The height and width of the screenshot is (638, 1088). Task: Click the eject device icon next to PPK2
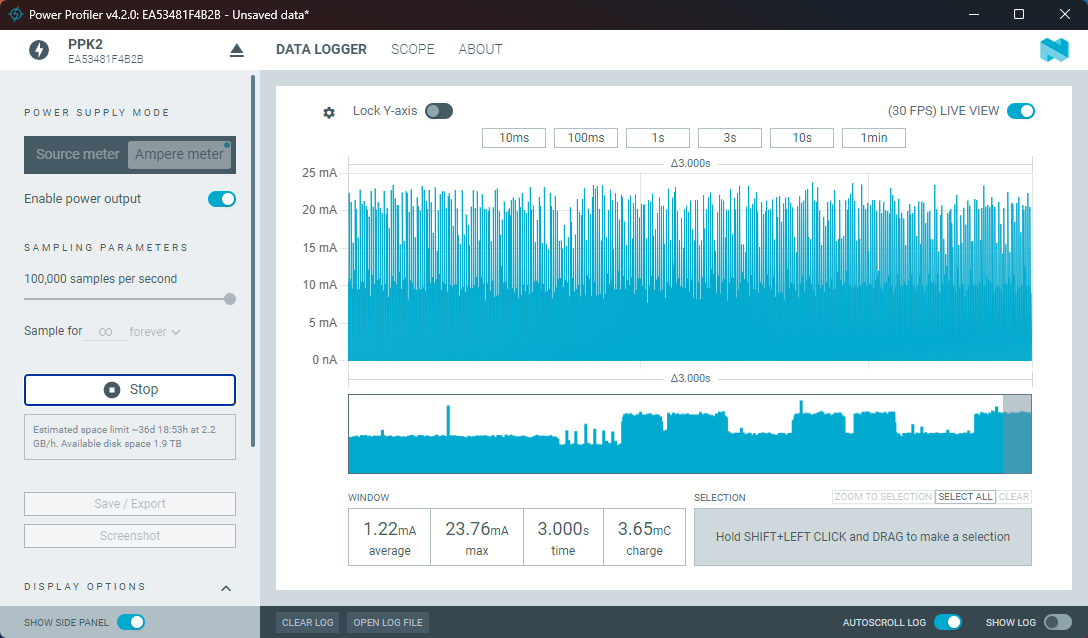click(x=237, y=50)
